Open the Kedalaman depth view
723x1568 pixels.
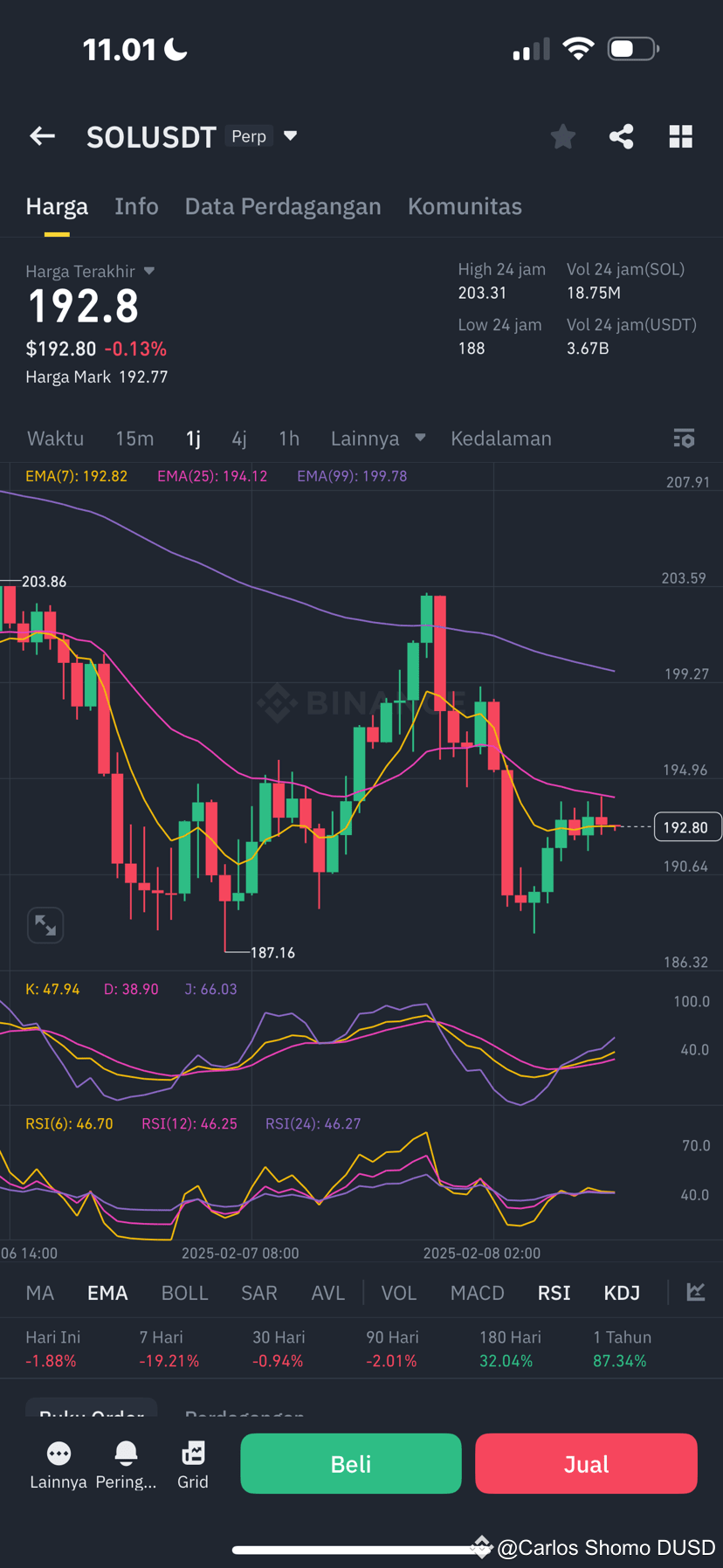(x=501, y=439)
